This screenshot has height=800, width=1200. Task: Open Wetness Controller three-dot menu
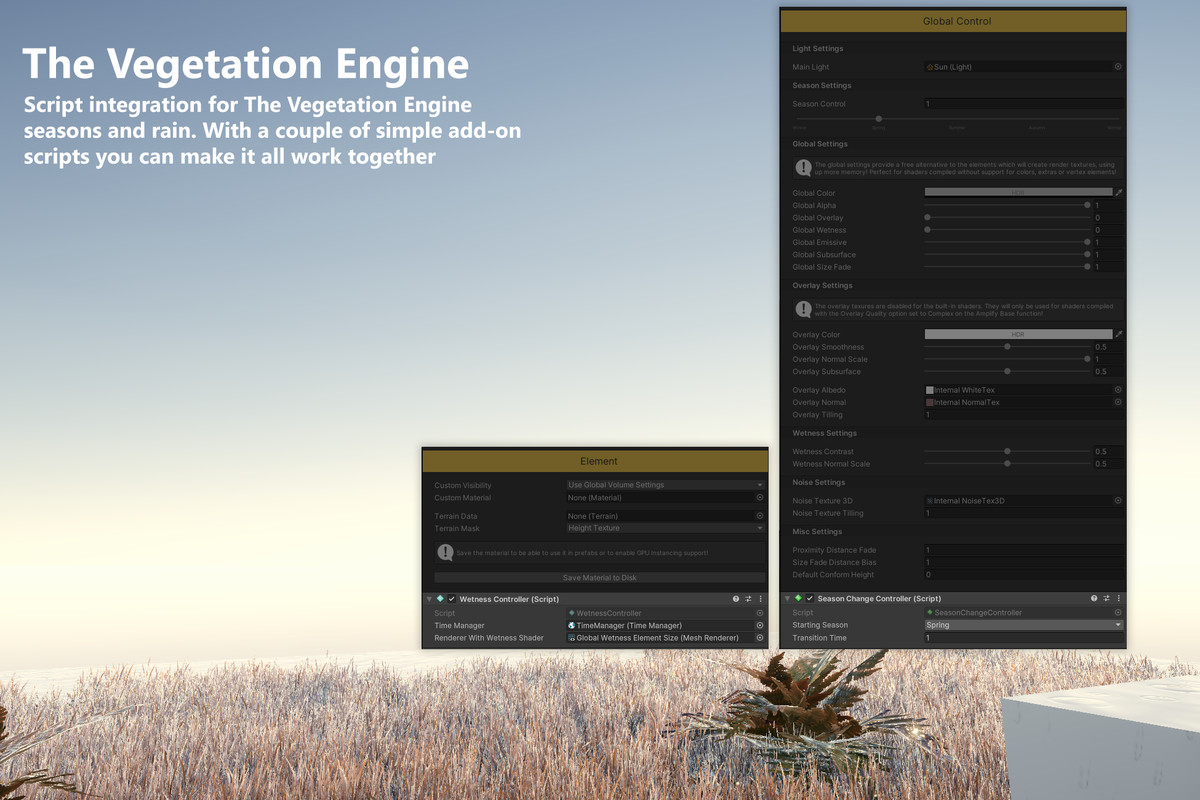coord(760,599)
